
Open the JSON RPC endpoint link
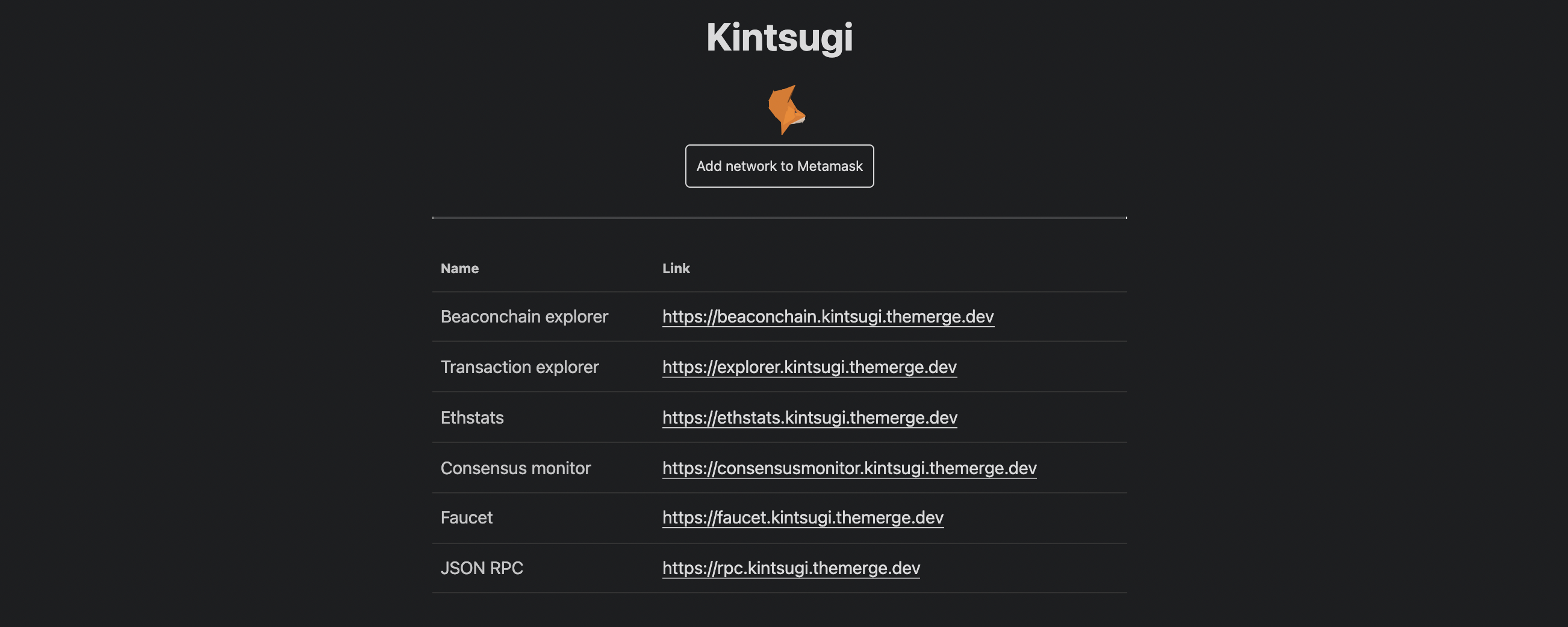pos(791,568)
